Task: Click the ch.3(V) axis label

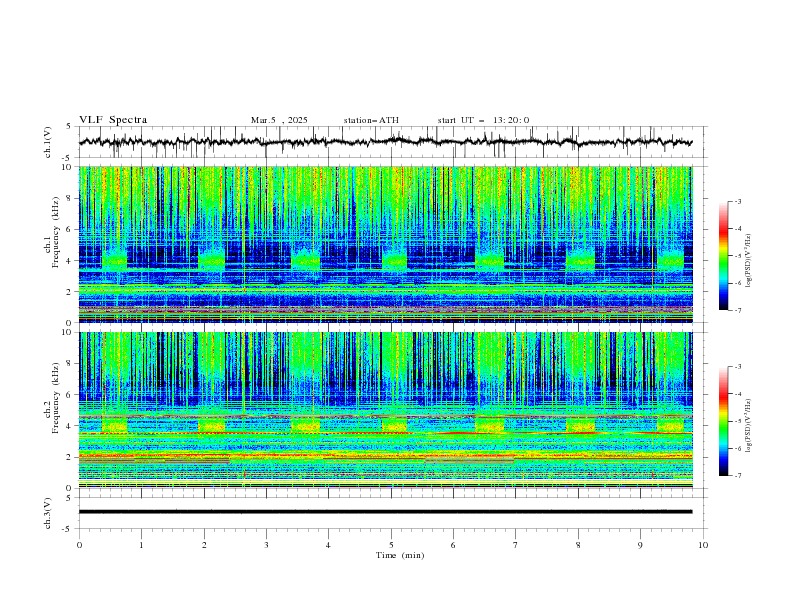Action: (48, 513)
